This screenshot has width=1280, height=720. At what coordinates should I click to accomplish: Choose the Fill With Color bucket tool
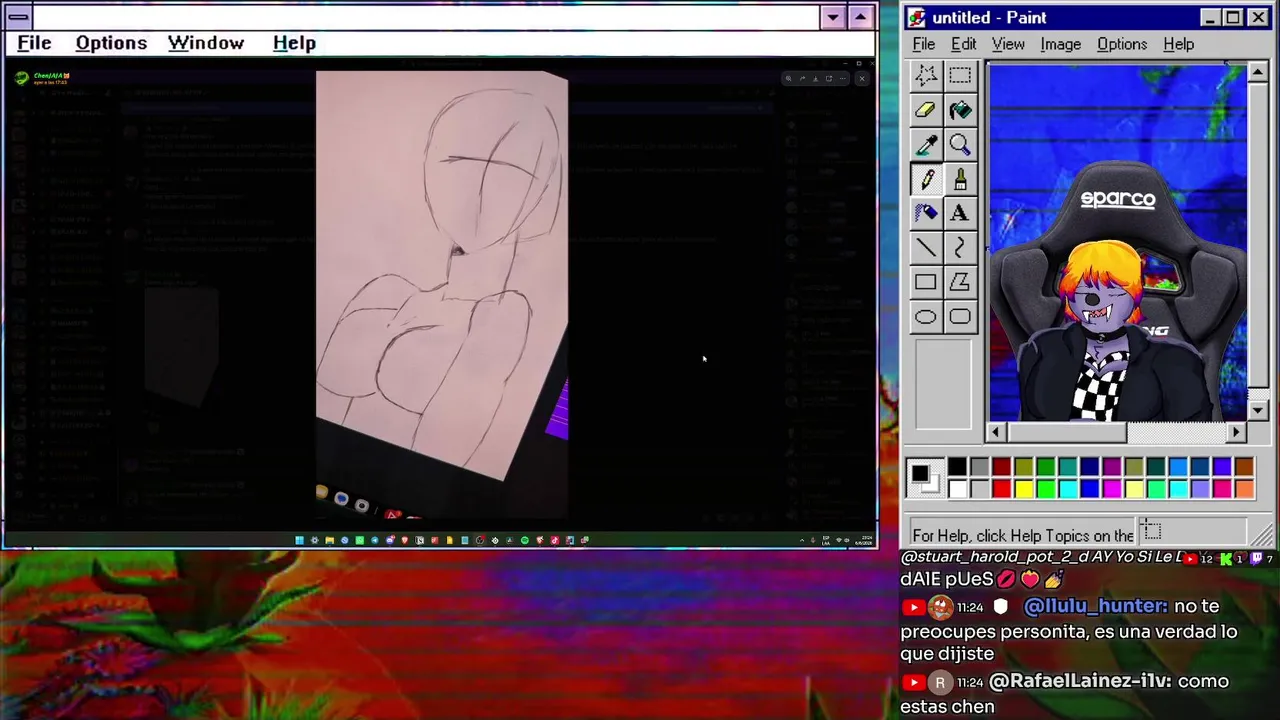(x=960, y=111)
